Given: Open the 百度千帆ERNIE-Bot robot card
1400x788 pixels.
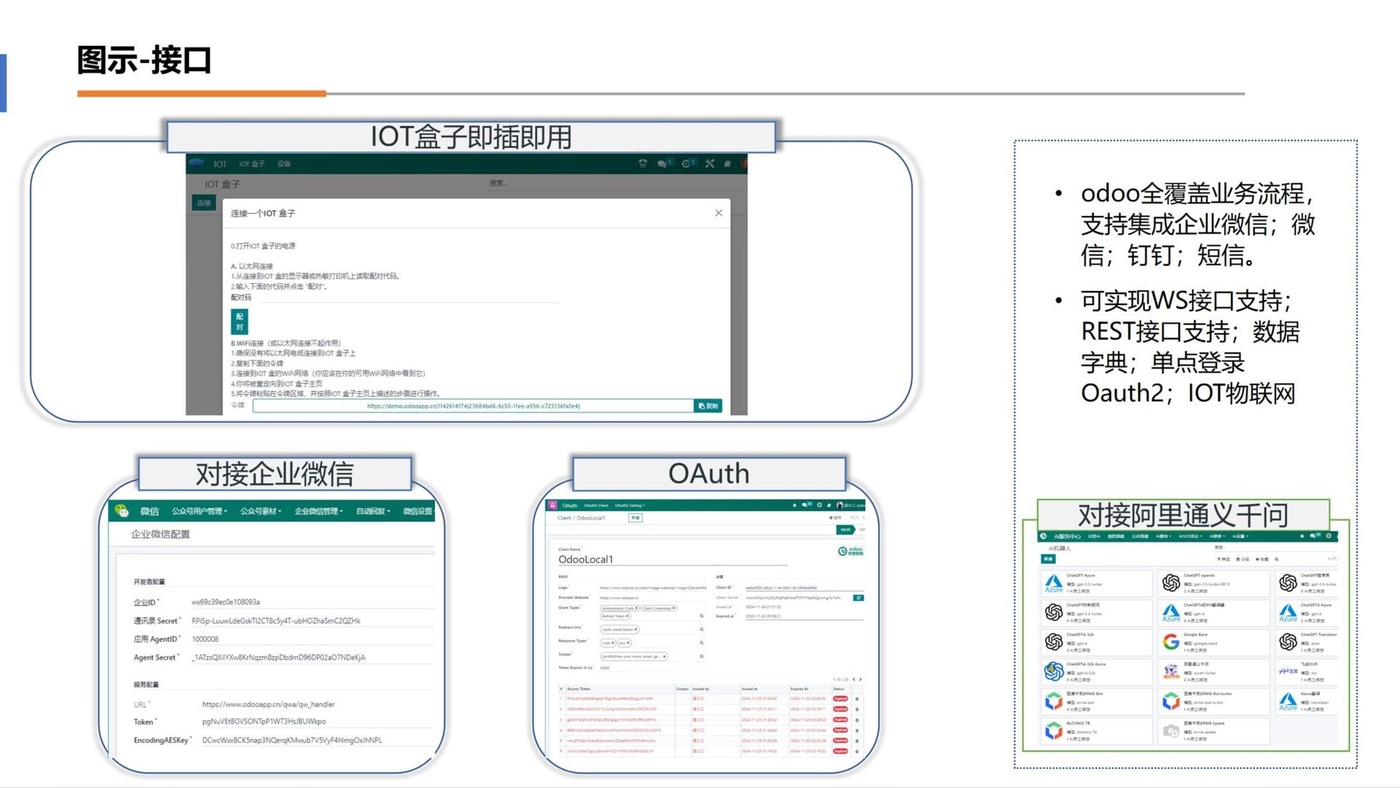Looking at the screenshot, I should click(x=1096, y=702).
